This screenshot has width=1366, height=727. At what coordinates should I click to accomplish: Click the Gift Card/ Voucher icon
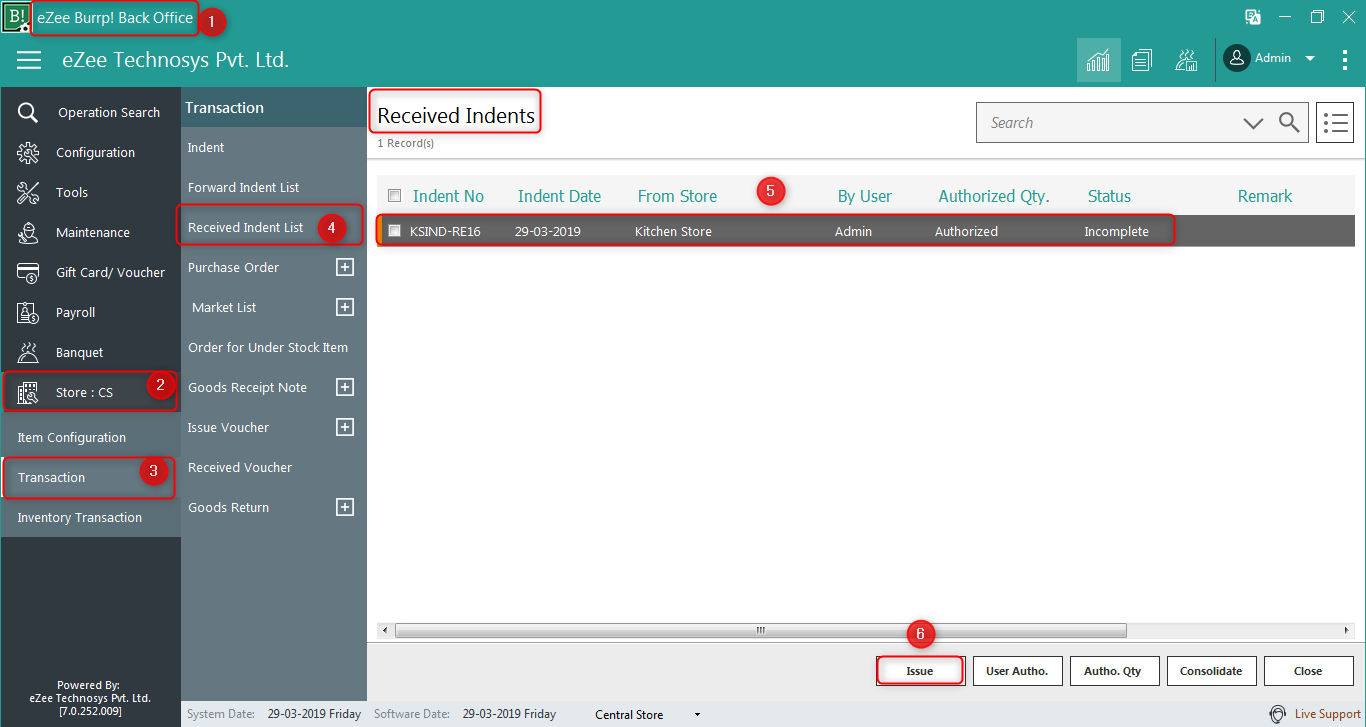28,272
